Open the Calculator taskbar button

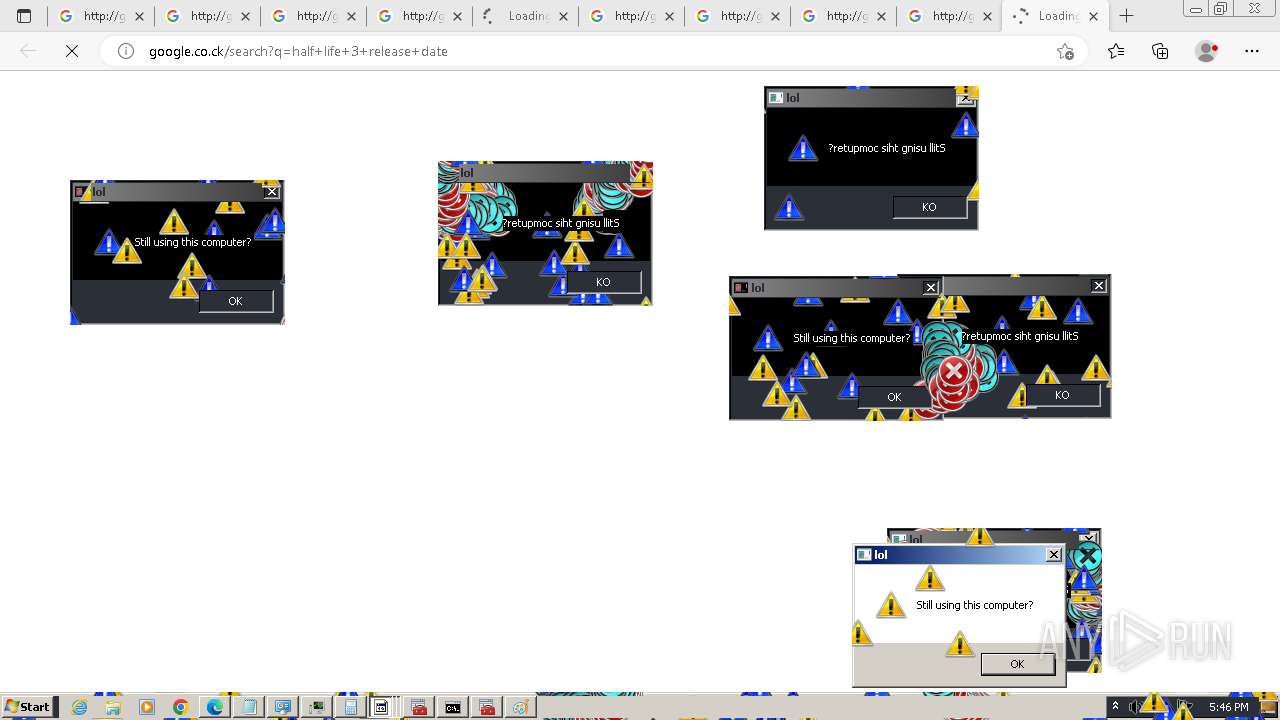click(351, 707)
